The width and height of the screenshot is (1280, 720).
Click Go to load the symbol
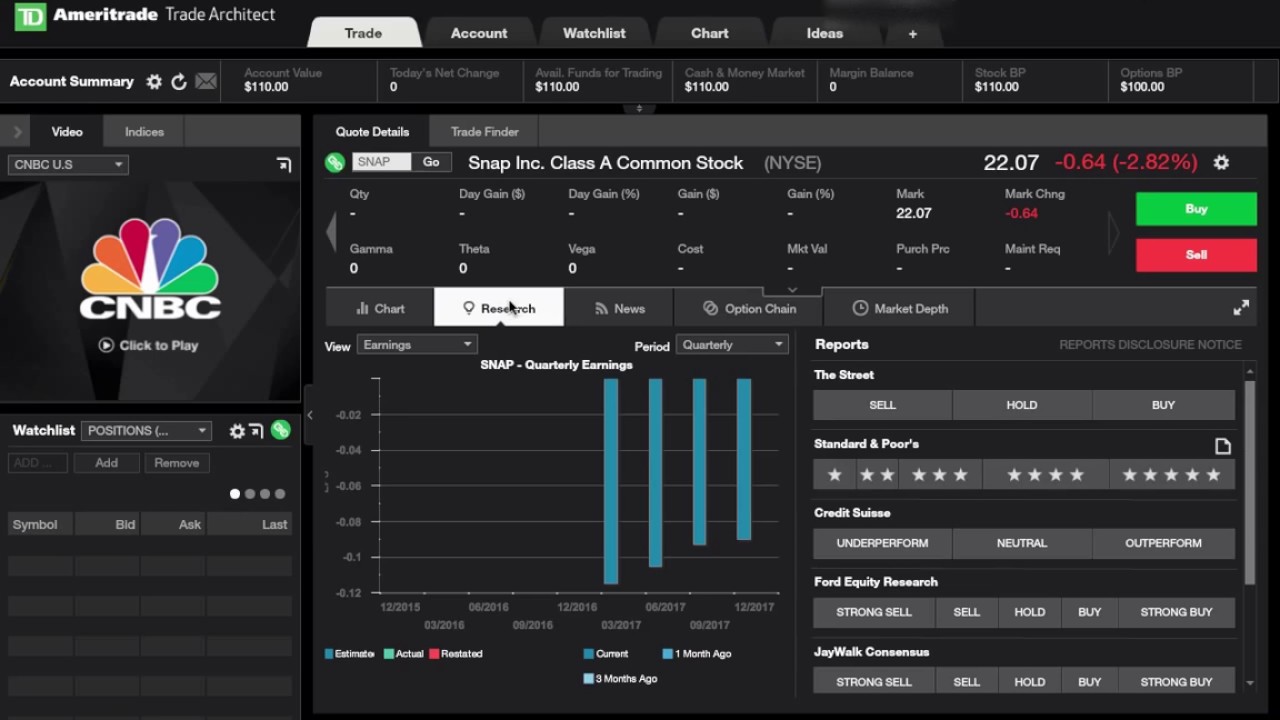[431, 162]
